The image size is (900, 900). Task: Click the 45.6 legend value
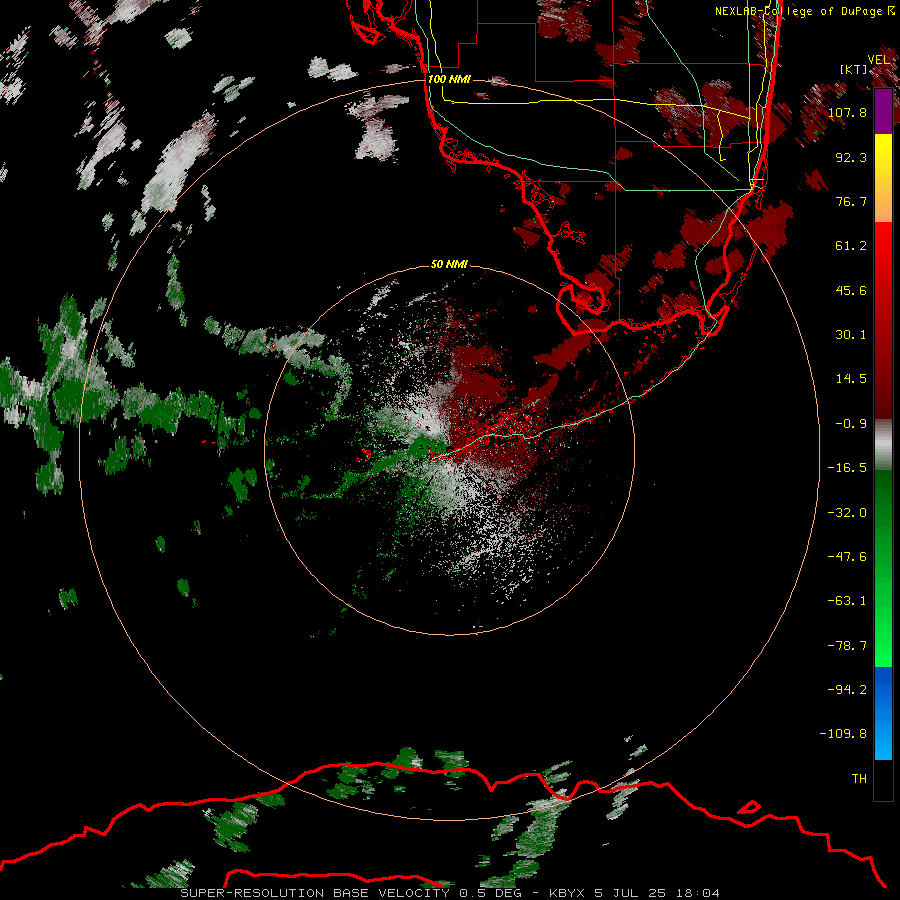(851, 290)
